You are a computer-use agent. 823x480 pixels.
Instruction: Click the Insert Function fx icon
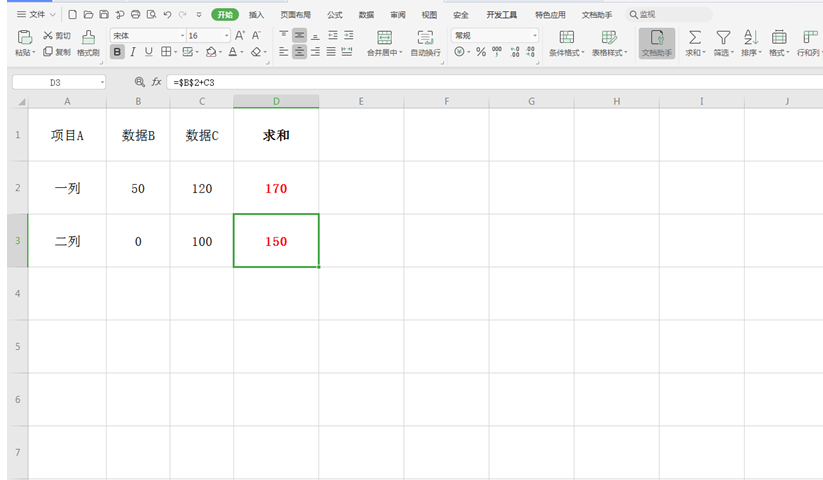[156, 82]
